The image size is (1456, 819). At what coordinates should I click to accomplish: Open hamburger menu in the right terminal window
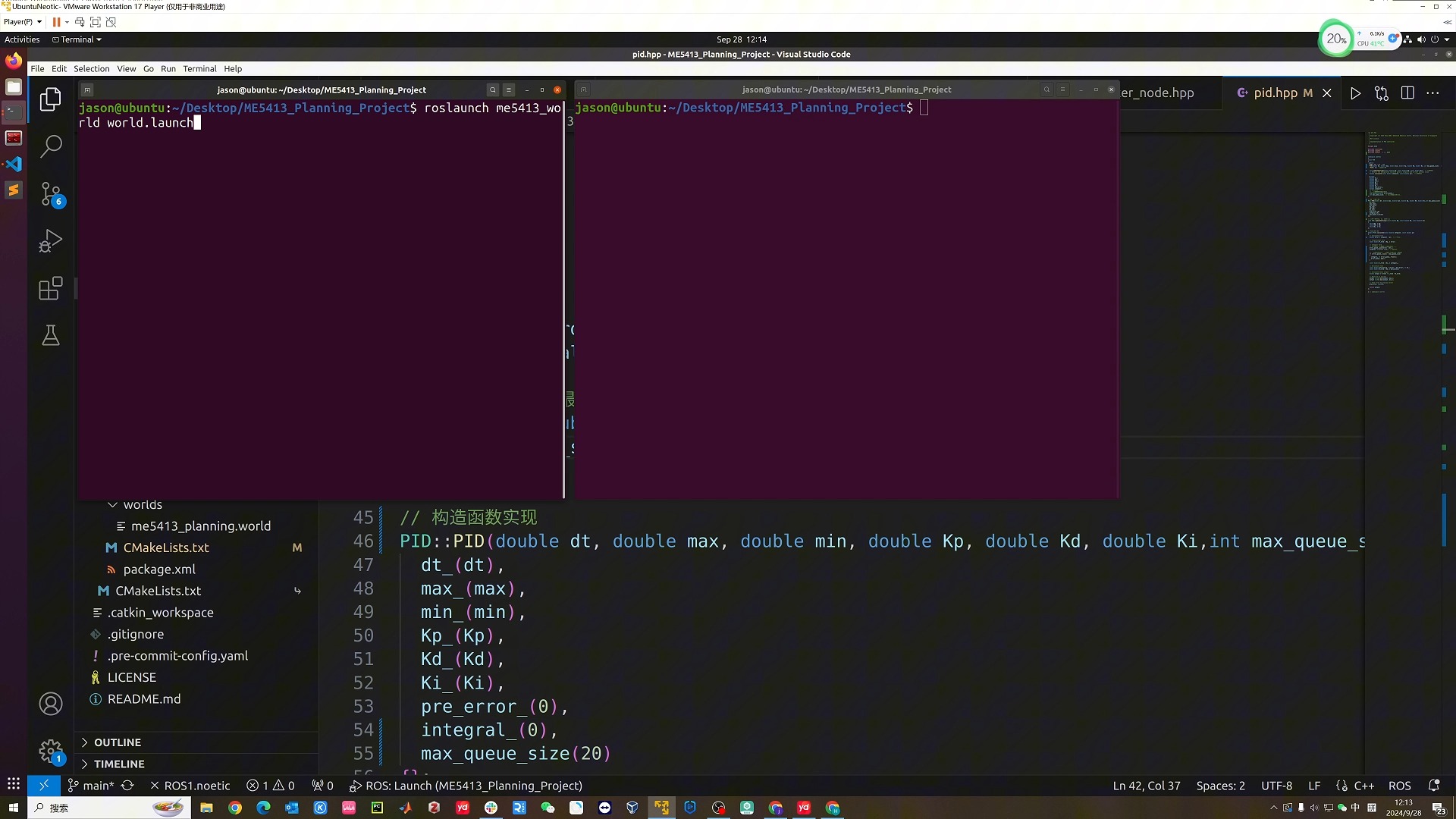pyautogui.click(x=1062, y=89)
